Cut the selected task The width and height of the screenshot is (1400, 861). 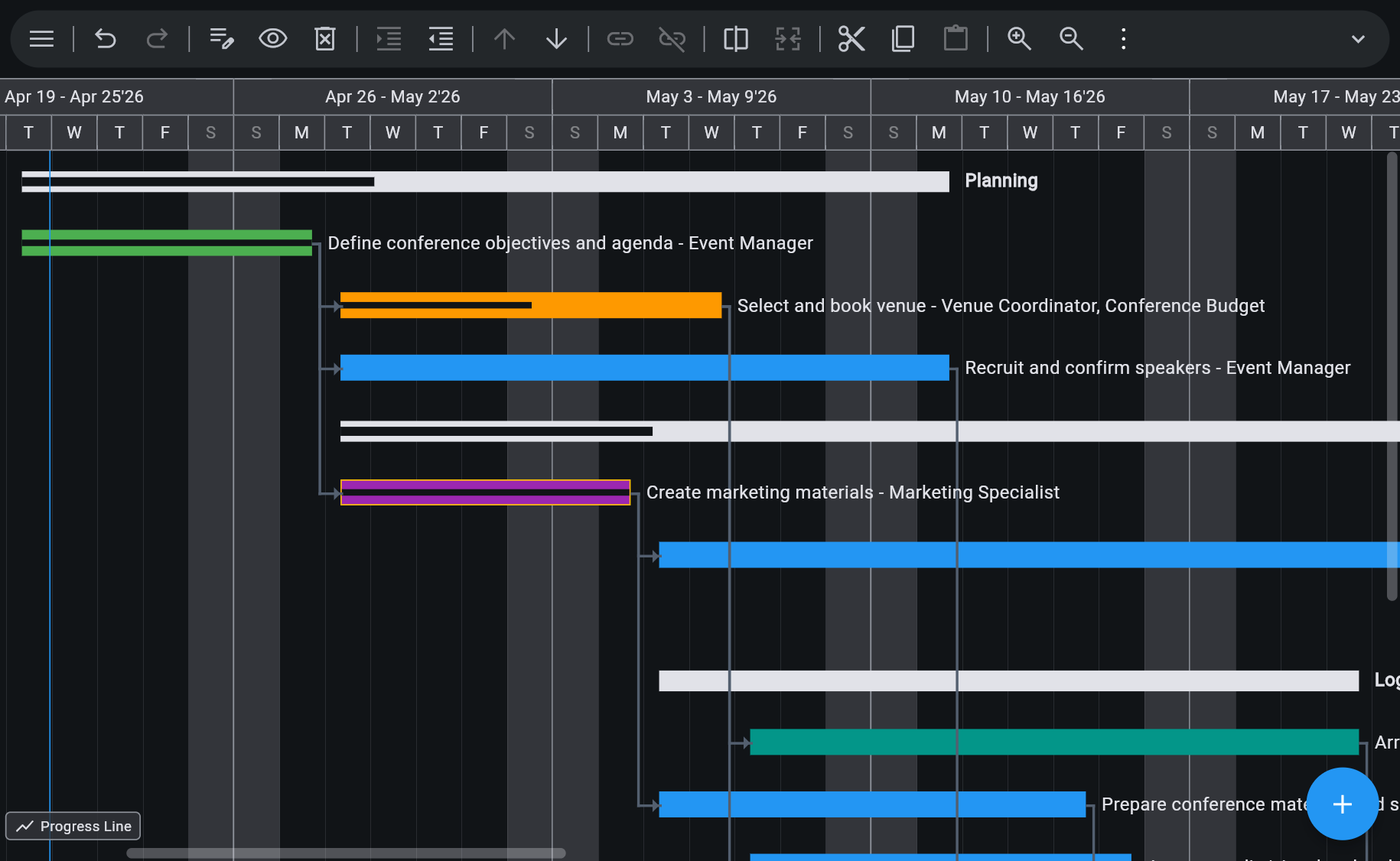click(x=851, y=38)
